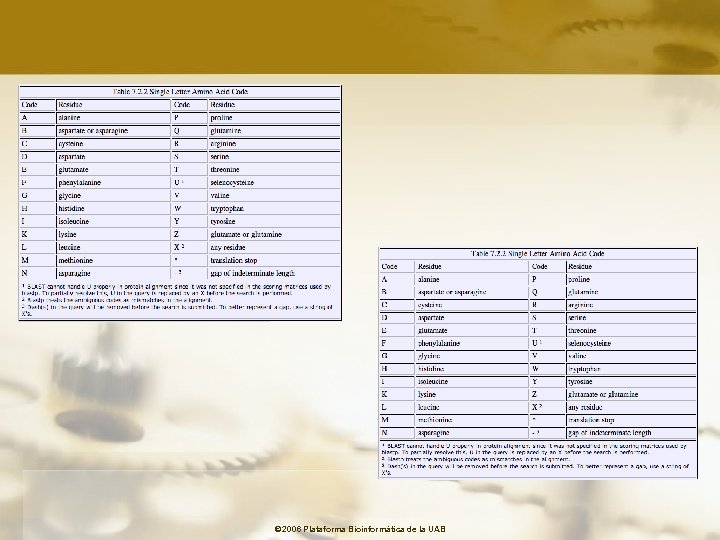Click 'phenylalanine' in the lower-right table

pyautogui.click(x=439, y=343)
